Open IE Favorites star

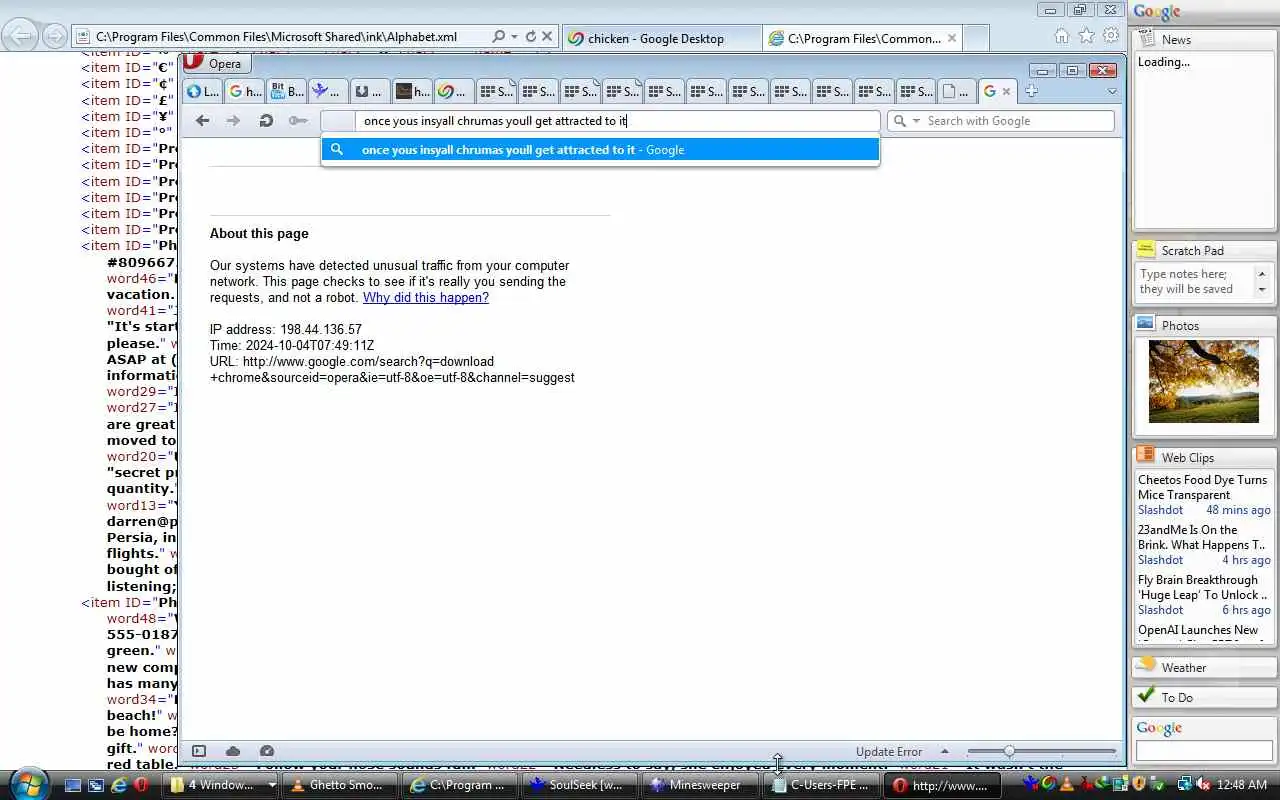pos(1086,36)
